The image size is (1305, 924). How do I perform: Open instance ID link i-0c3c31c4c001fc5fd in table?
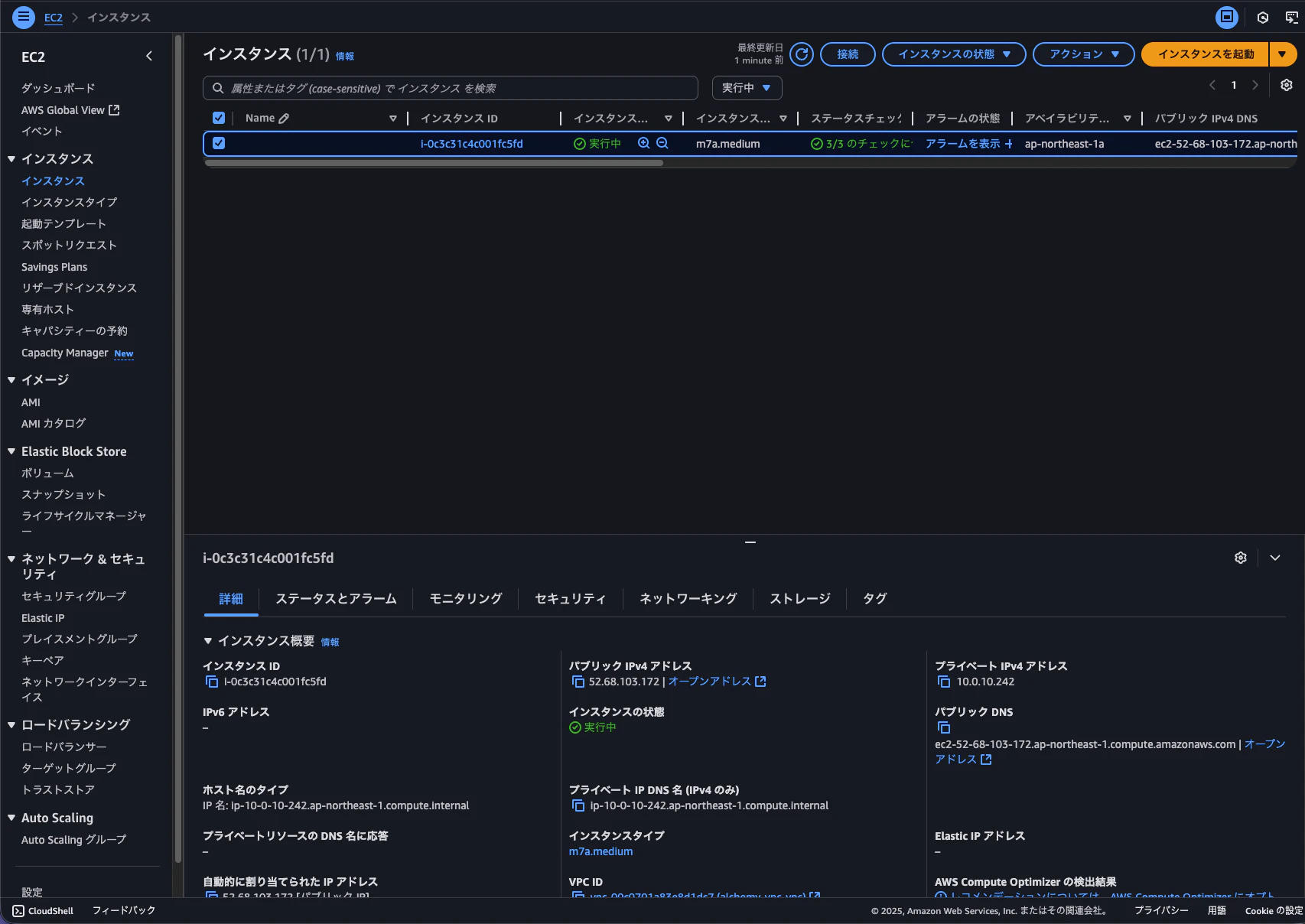(x=472, y=144)
